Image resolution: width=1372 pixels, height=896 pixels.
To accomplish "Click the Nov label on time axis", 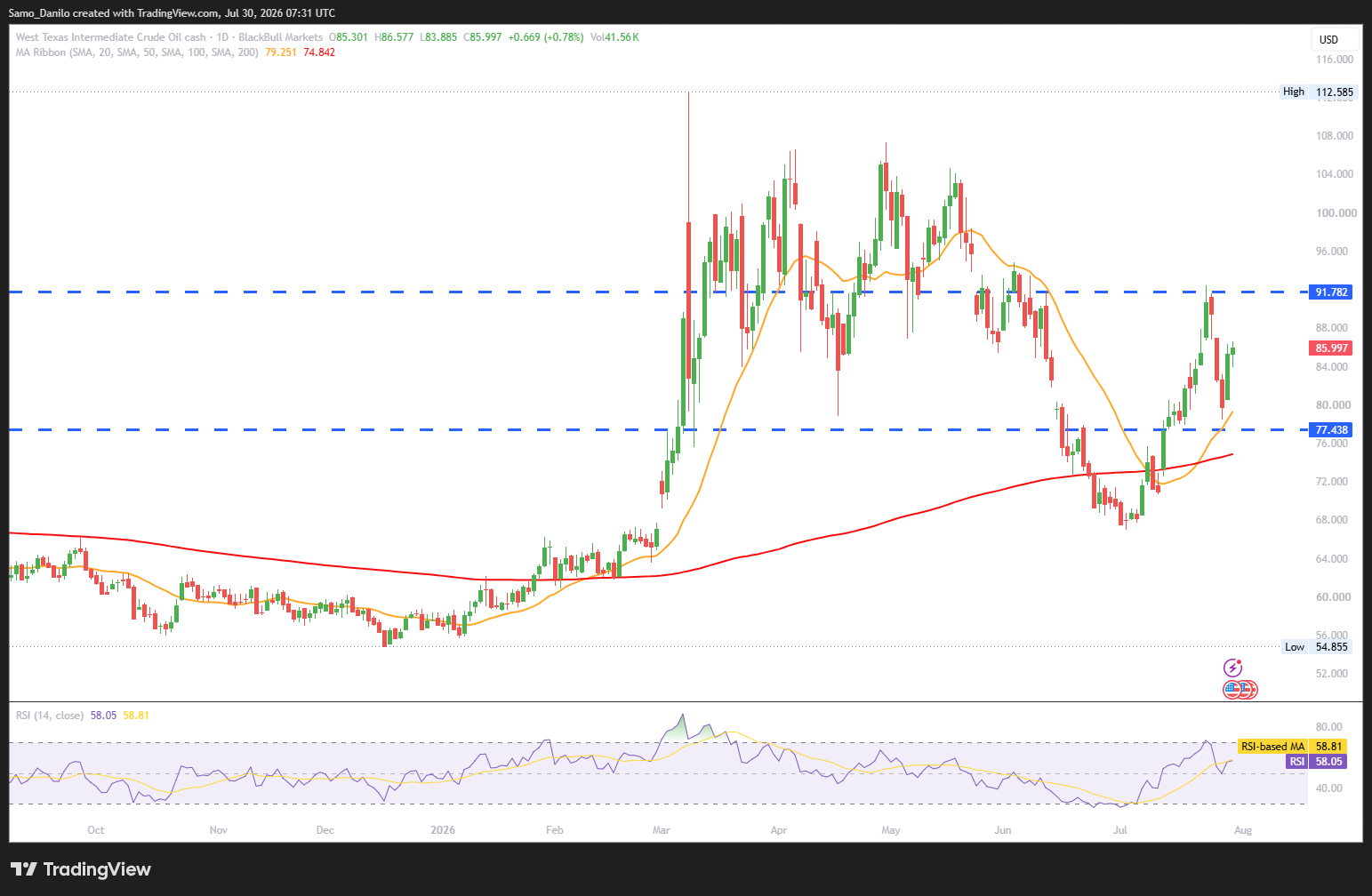I will pyautogui.click(x=219, y=830).
